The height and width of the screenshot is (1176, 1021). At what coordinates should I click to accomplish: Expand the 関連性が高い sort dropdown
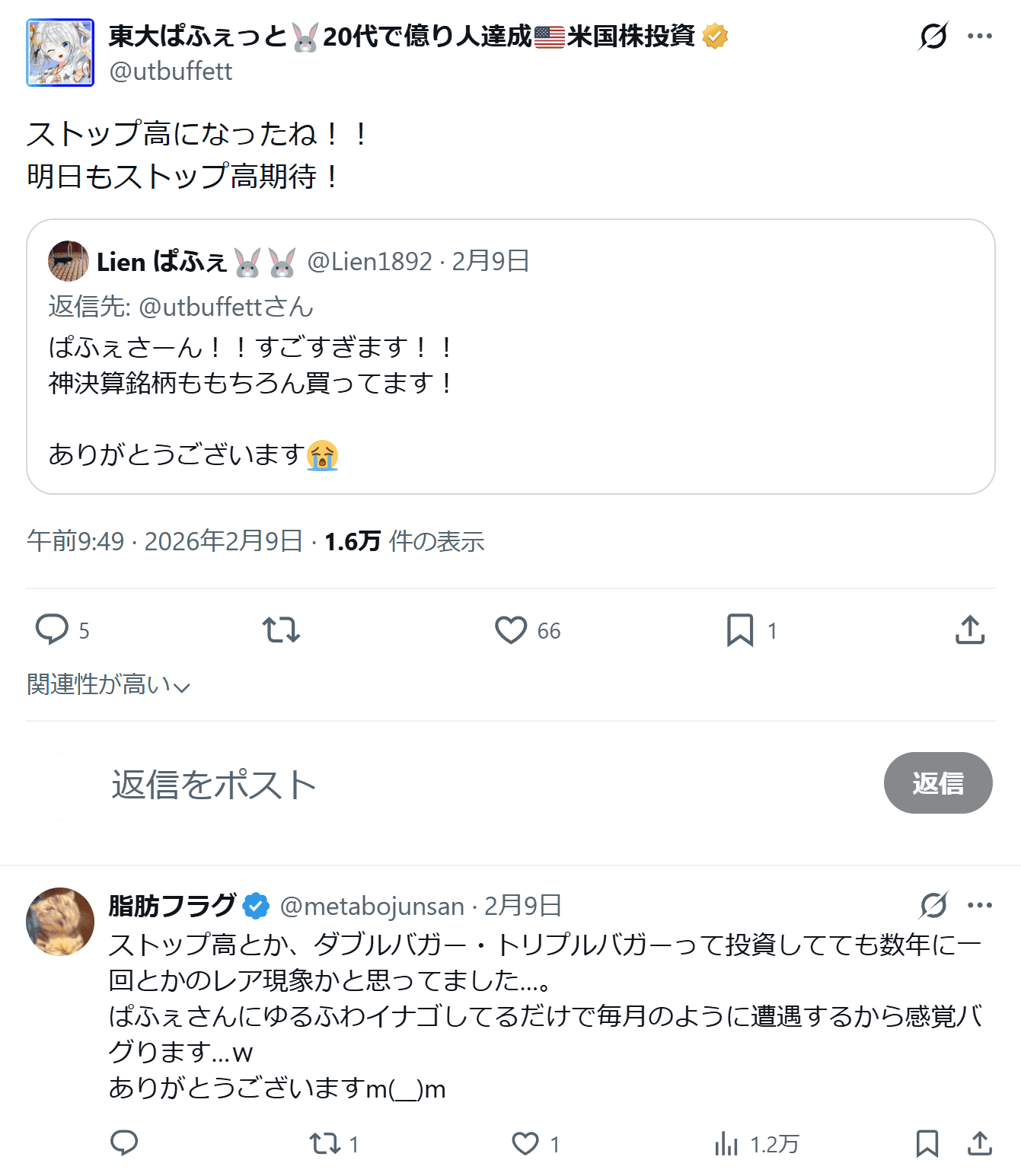[x=108, y=684]
